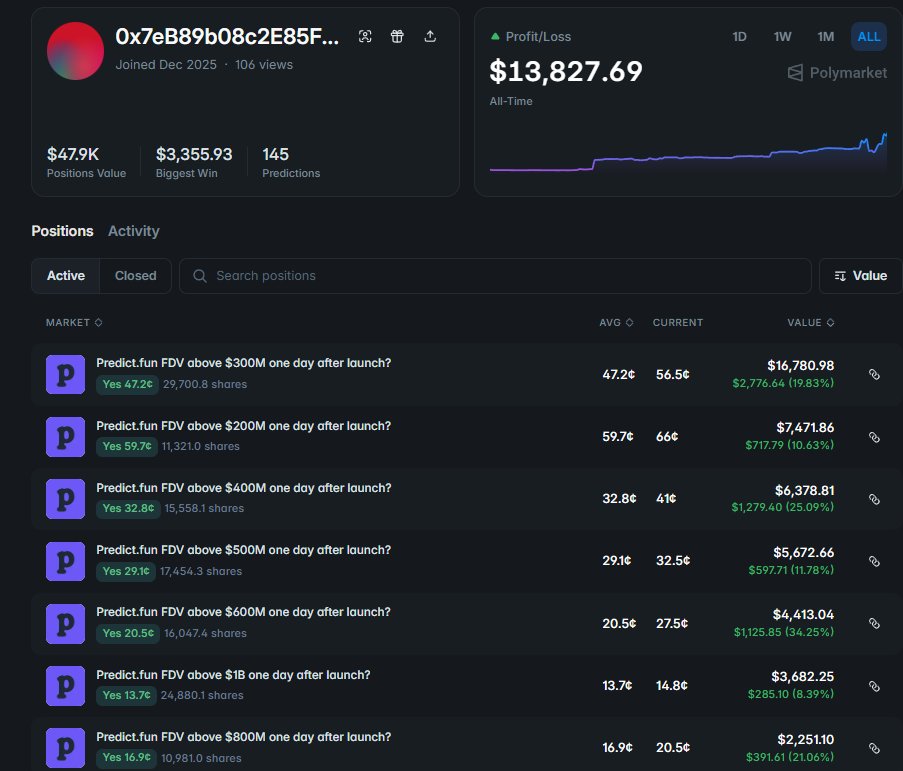Select the 1M chart range
Screen dimensions: 903x771
(x=826, y=36)
